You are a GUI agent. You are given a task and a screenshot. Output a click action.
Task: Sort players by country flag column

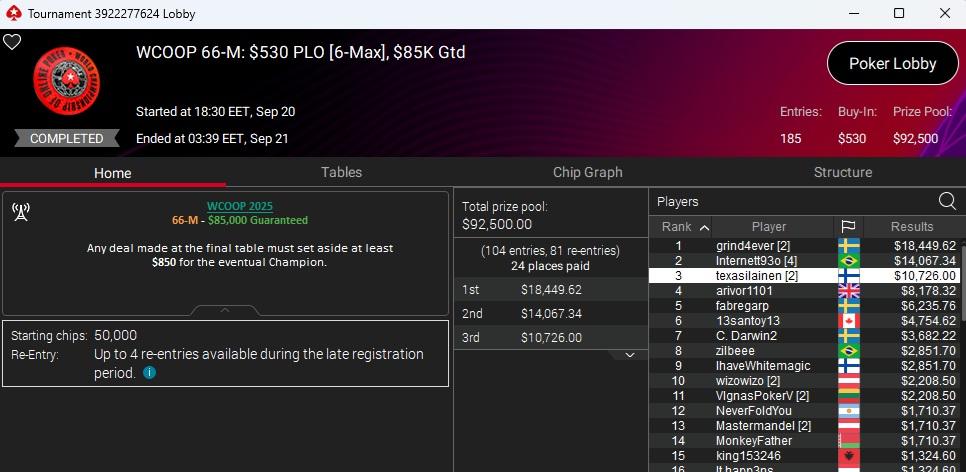[x=848, y=227]
